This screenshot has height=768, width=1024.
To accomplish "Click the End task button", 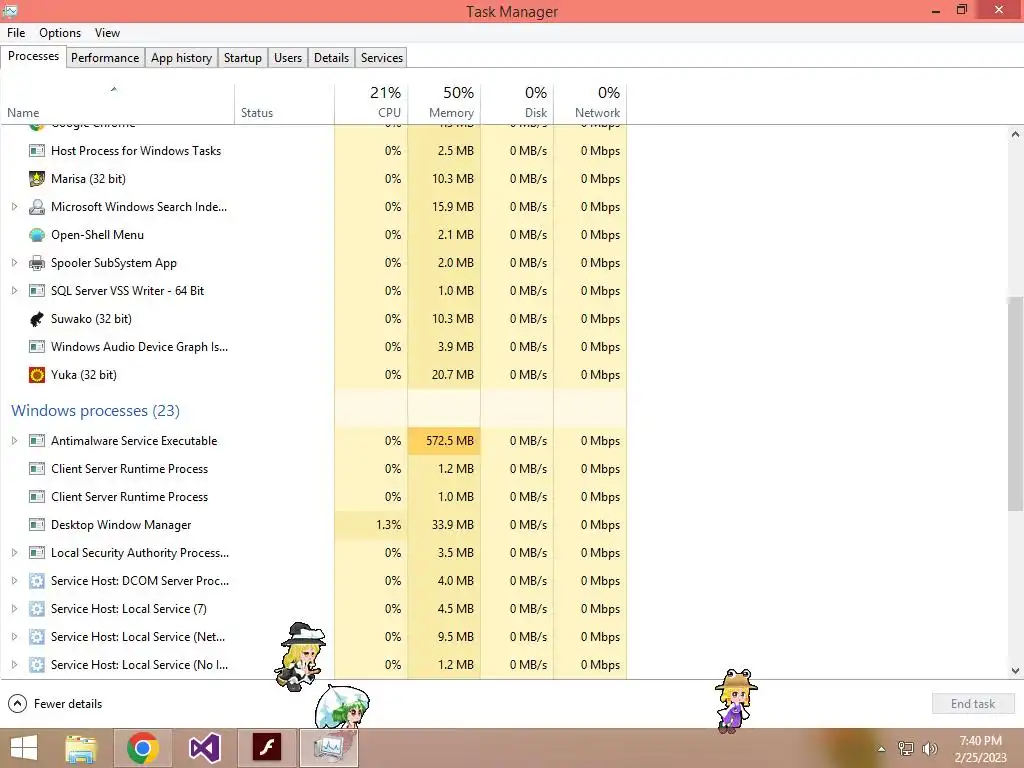I will pos(973,703).
